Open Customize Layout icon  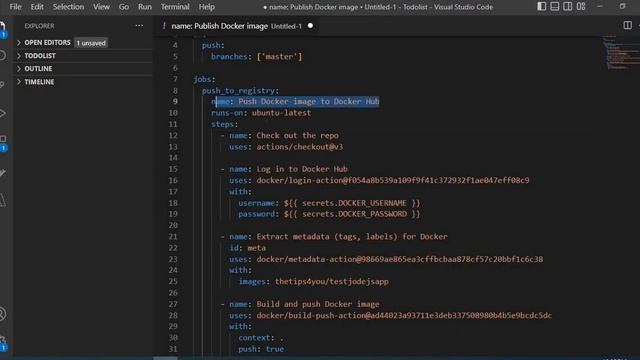(581, 7)
